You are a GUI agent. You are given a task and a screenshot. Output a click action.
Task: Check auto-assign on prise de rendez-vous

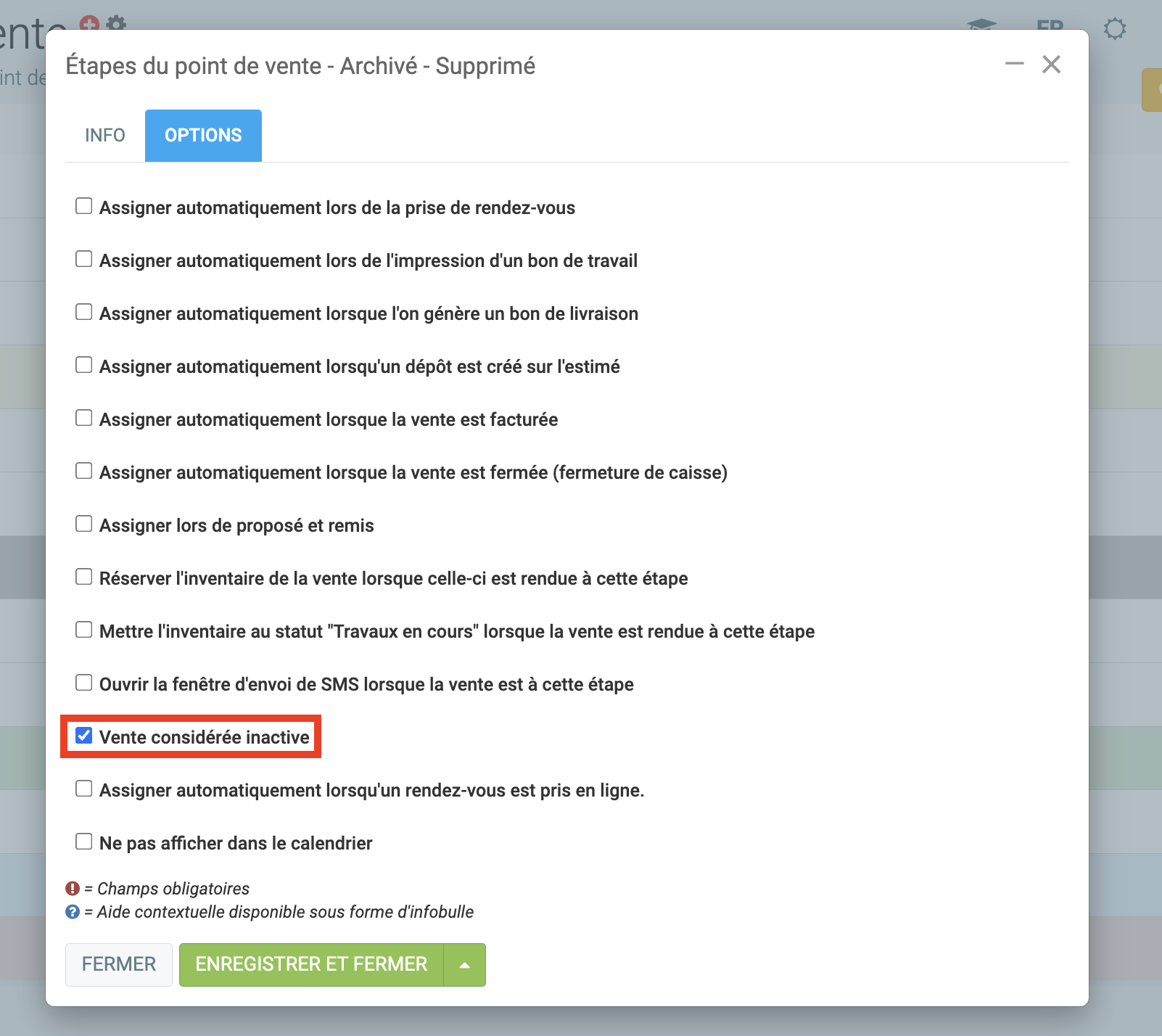pyautogui.click(x=84, y=206)
